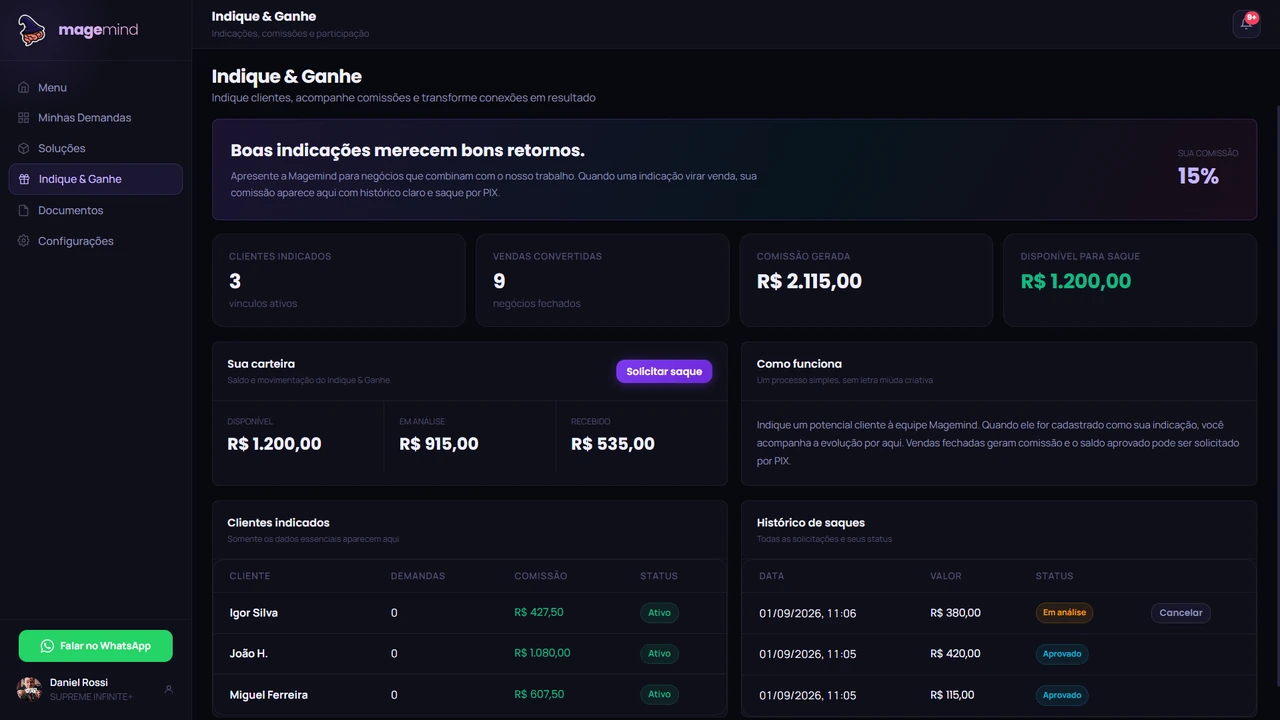Click the gear icon beside Configurações
This screenshot has width=1280, height=720.
point(24,241)
